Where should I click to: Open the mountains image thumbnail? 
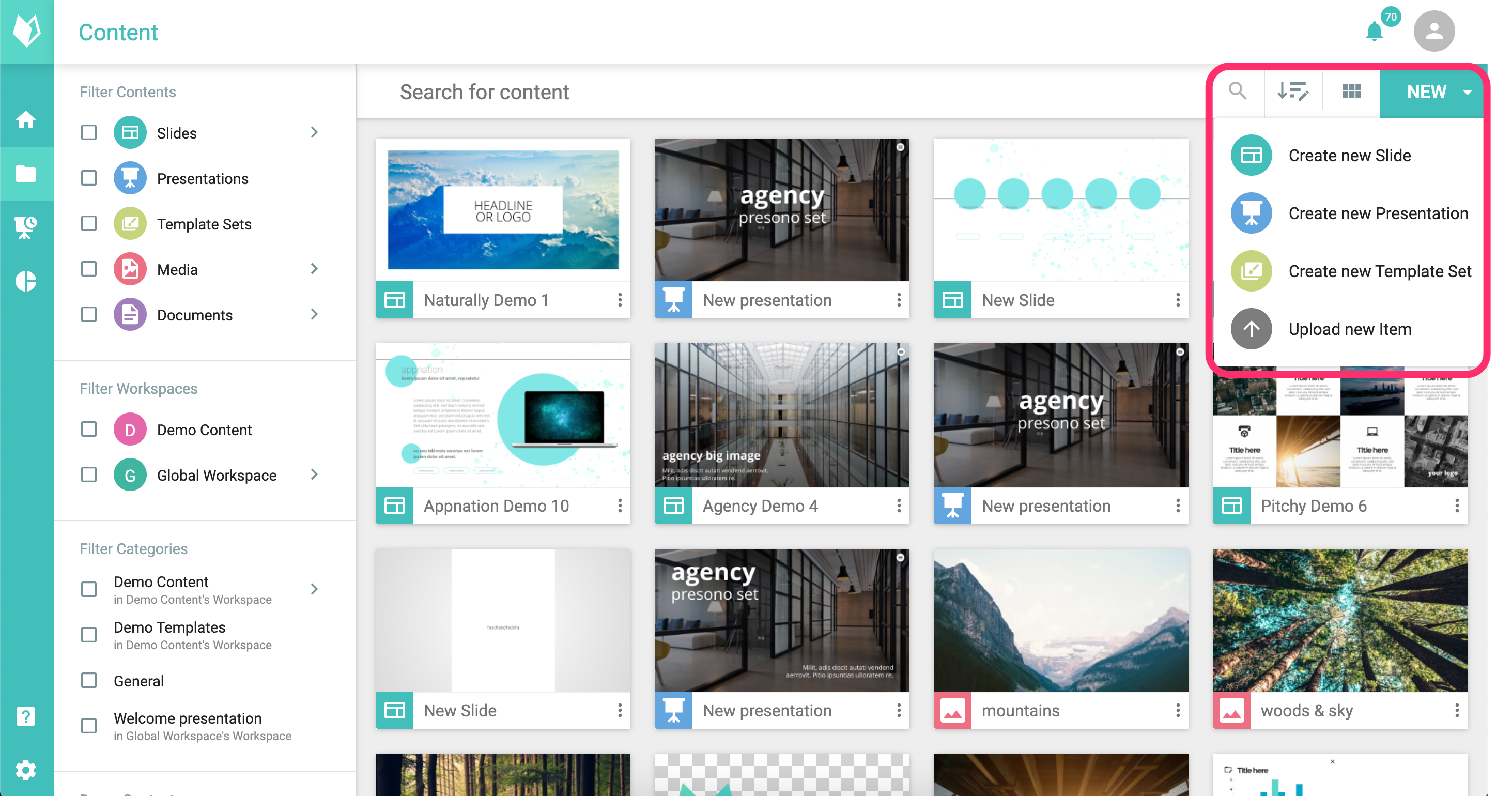point(1061,620)
